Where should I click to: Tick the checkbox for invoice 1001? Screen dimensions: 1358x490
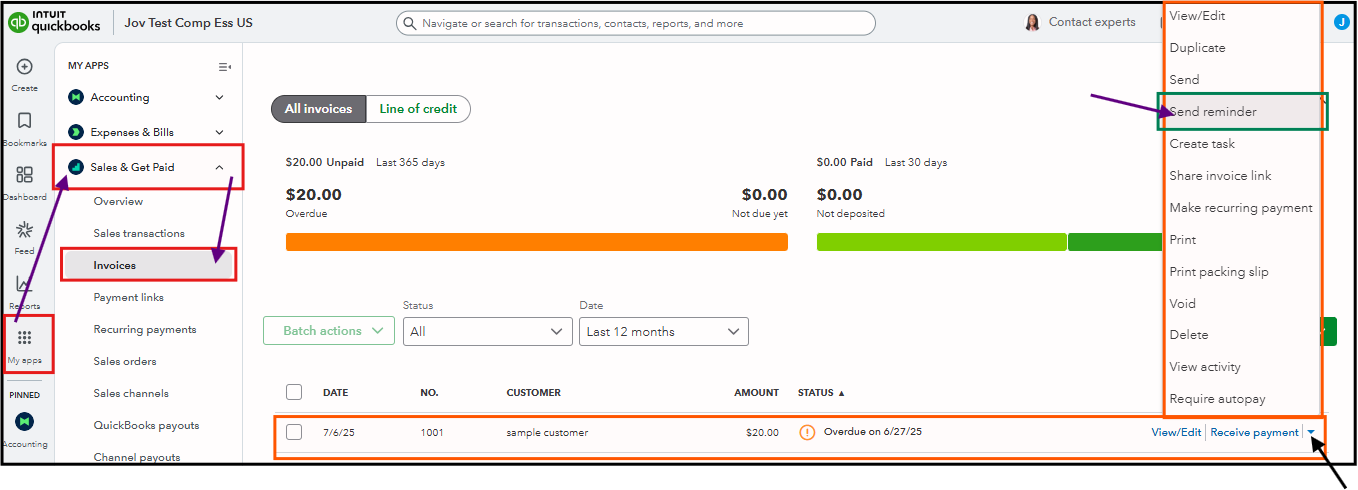tap(294, 432)
